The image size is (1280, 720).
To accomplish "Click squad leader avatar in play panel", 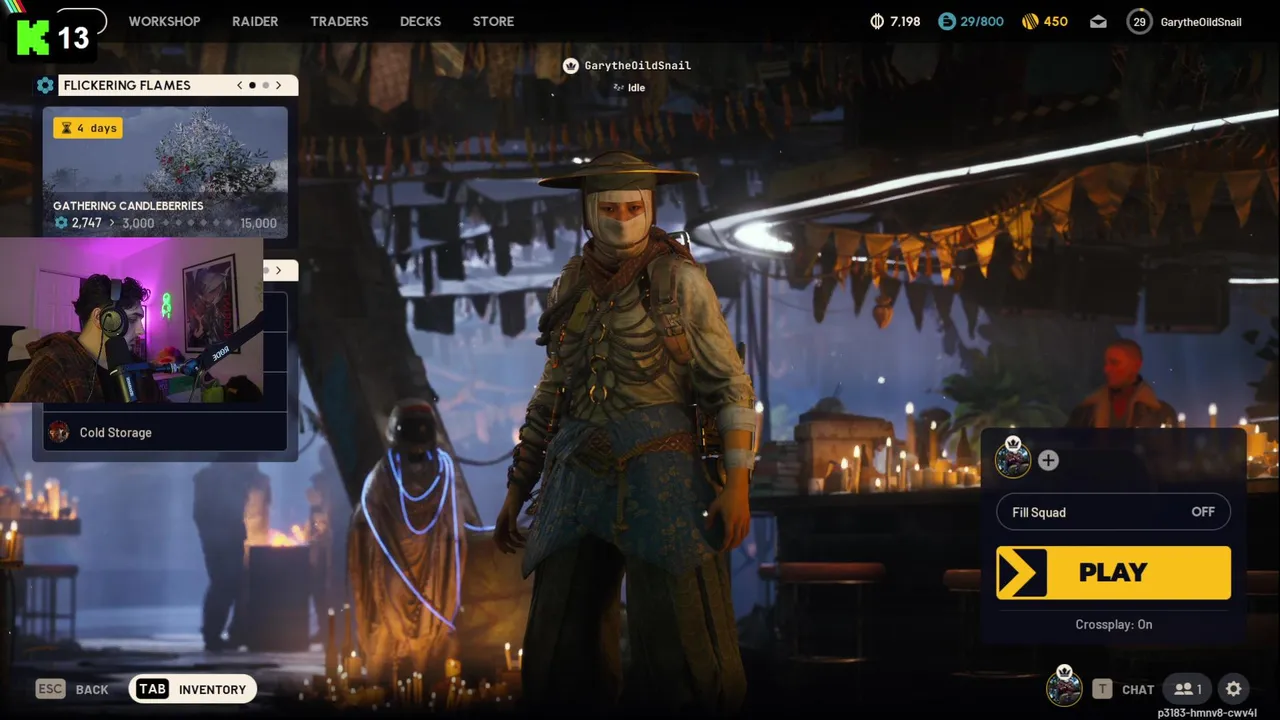I will pos(1013,459).
